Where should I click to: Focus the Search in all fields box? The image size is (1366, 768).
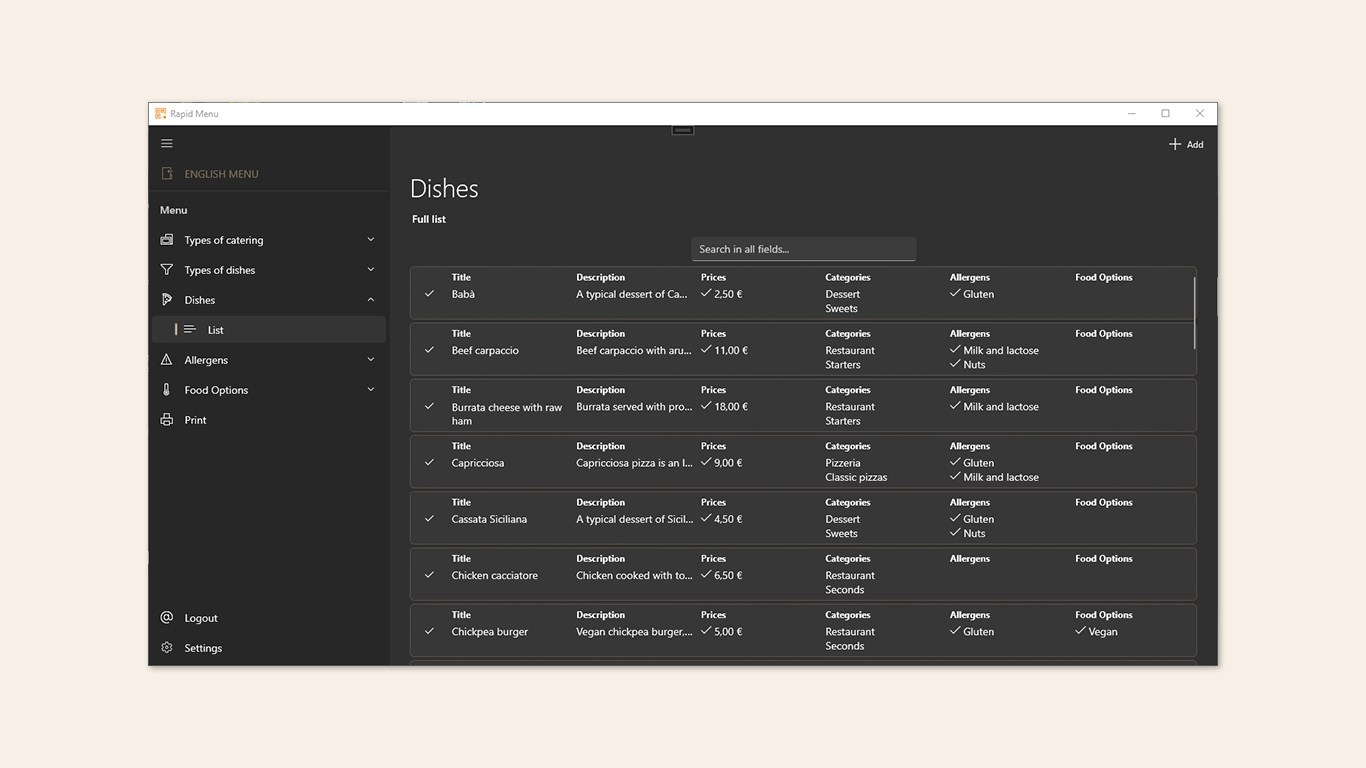pos(803,249)
